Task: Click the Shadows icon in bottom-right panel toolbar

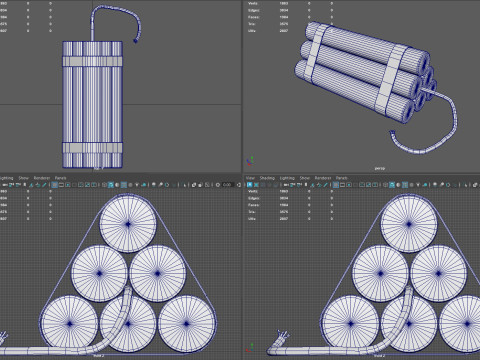Action: click(x=425, y=185)
